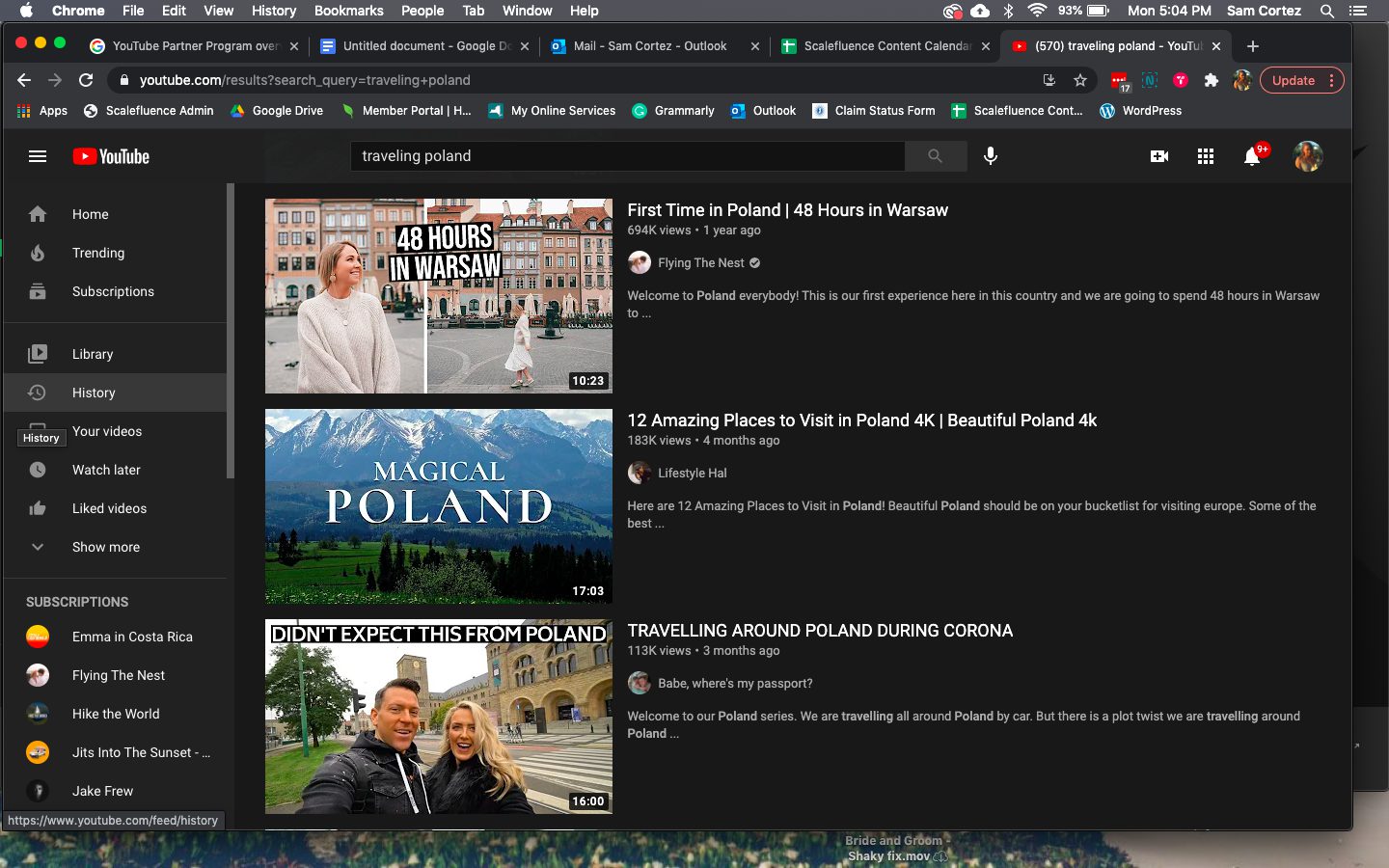Bookmark this page with star icon
Image resolution: width=1389 pixels, height=868 pixels.
click(1080, 80)
